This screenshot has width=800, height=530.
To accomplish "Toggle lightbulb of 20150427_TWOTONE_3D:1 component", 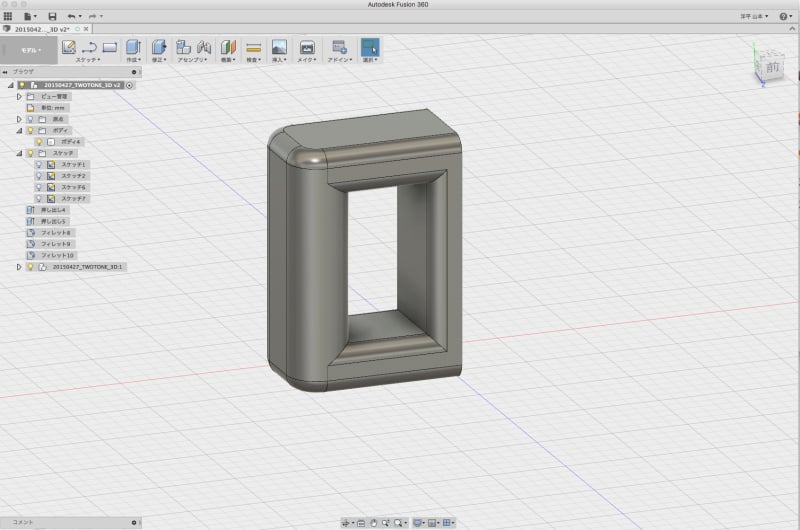I will pos(31,267).
